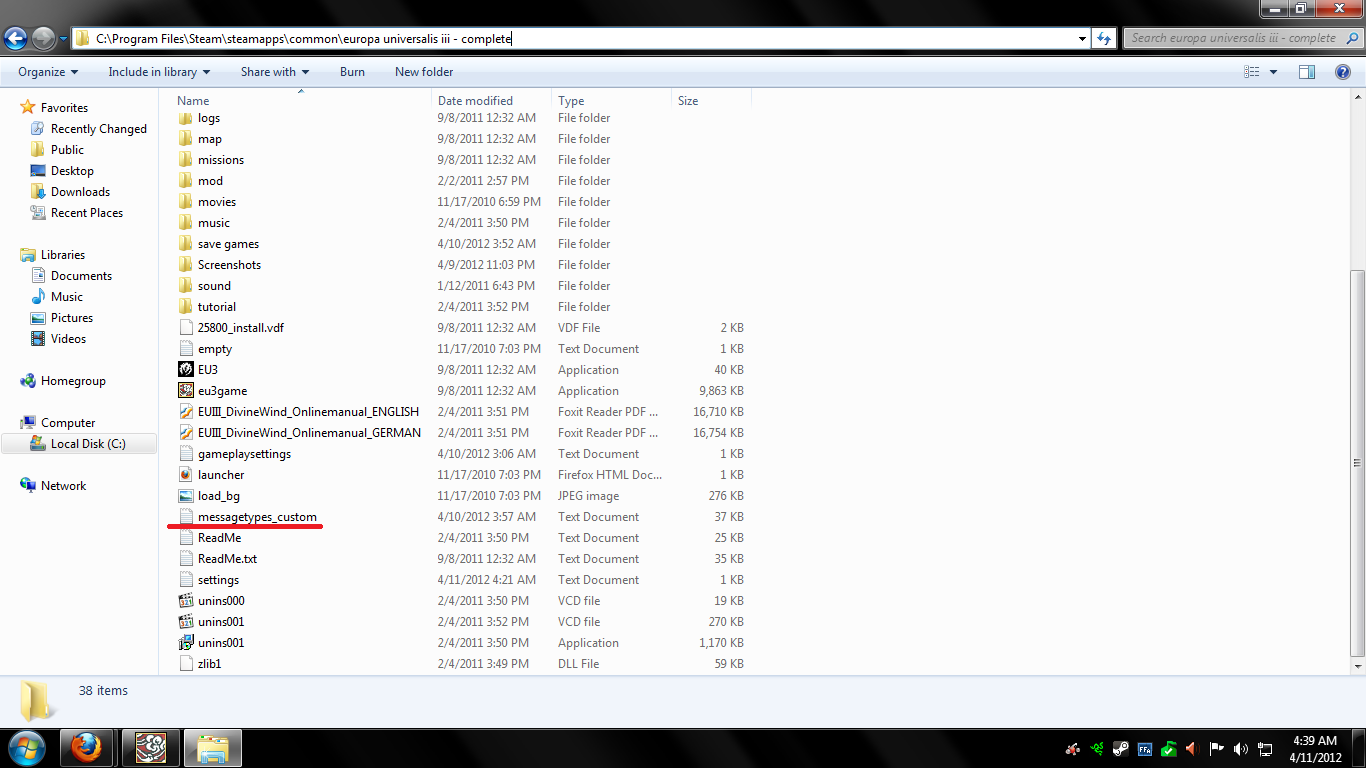
Task: Open the recent pages dropdown beside Forward
Action: (x=63, y=39)
